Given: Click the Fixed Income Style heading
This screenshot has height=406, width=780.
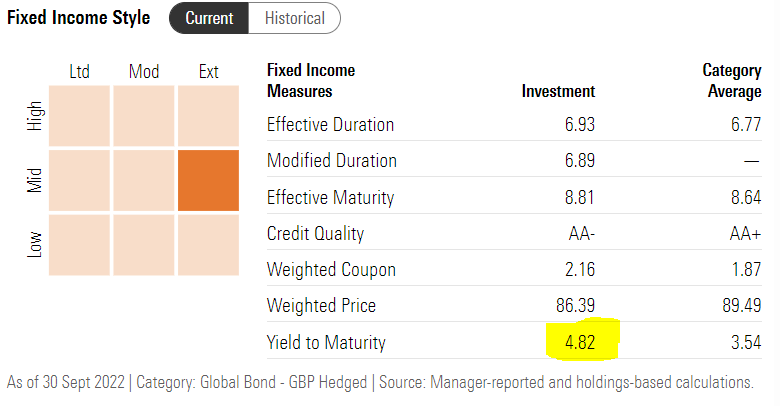Looking at the screenshot, I should pyautogui.click(x=79, y=18).
